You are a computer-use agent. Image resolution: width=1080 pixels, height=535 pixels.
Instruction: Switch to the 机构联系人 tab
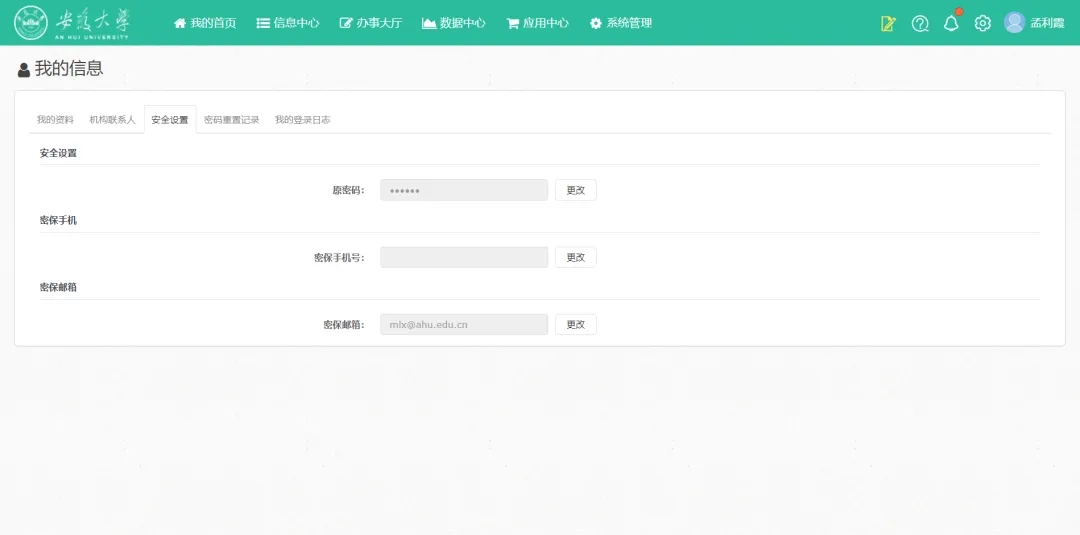click(x=112, y=120)
